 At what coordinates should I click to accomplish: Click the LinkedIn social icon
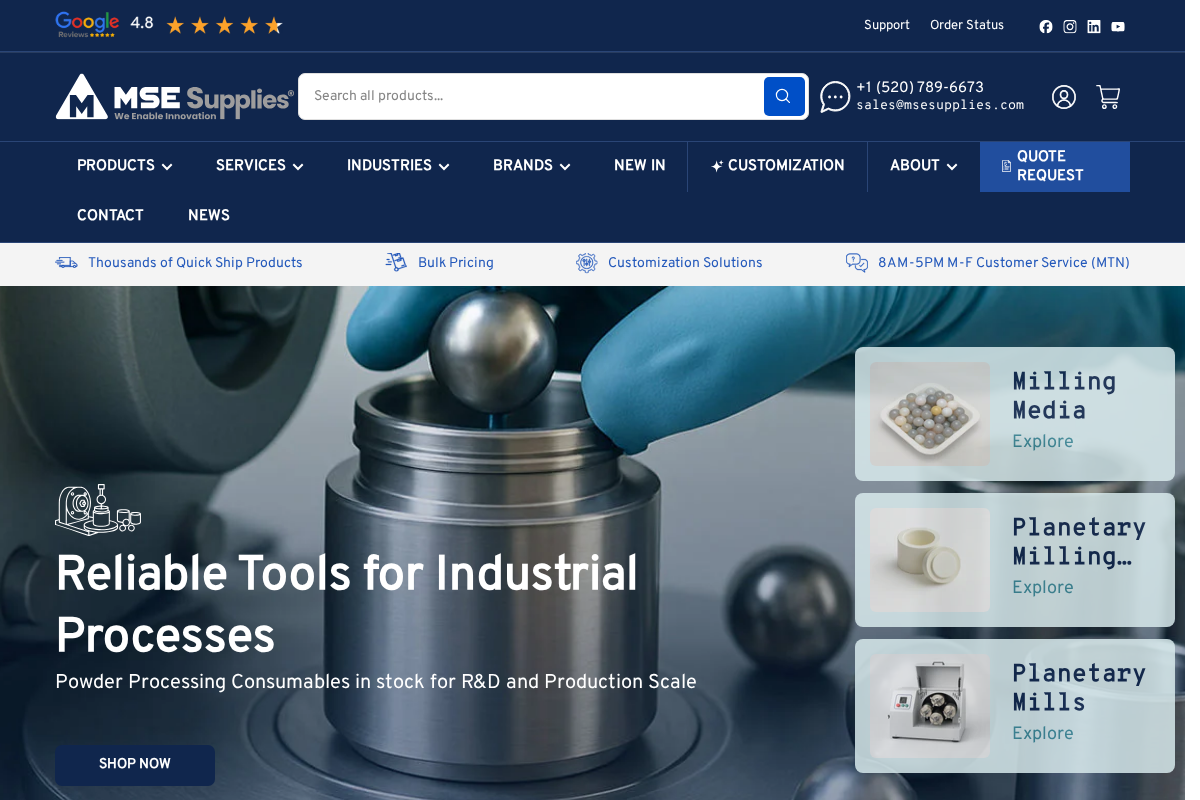click(x=1094, y=26)
